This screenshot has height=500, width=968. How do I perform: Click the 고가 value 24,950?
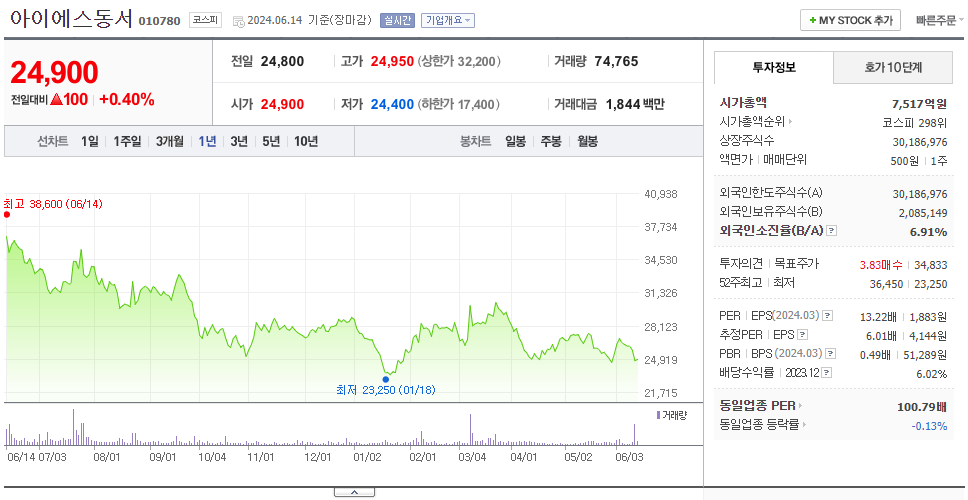click(392, 62)
